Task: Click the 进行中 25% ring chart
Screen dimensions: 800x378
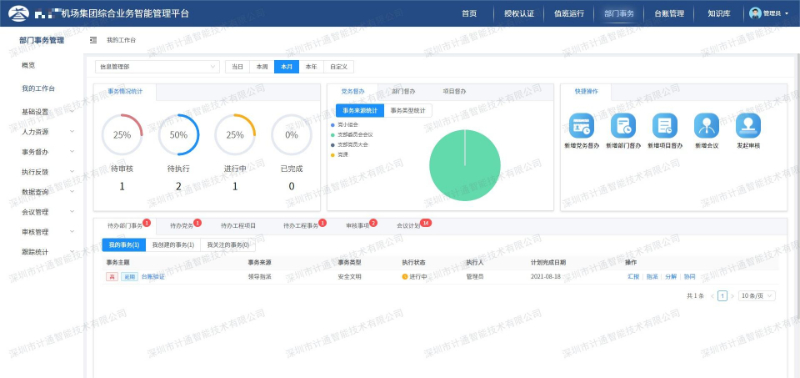Action: (235, 135)
